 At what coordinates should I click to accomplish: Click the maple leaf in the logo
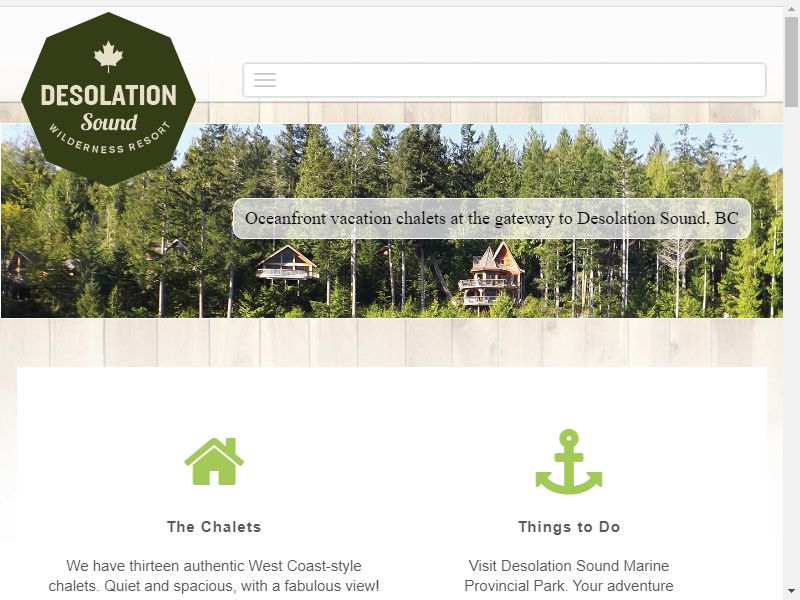pos(109,56)
